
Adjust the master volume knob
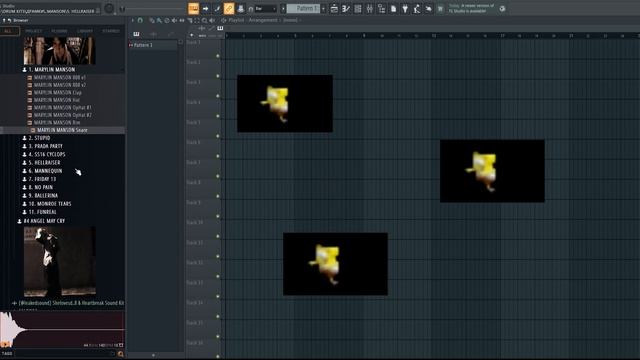(x=109, y=9)
